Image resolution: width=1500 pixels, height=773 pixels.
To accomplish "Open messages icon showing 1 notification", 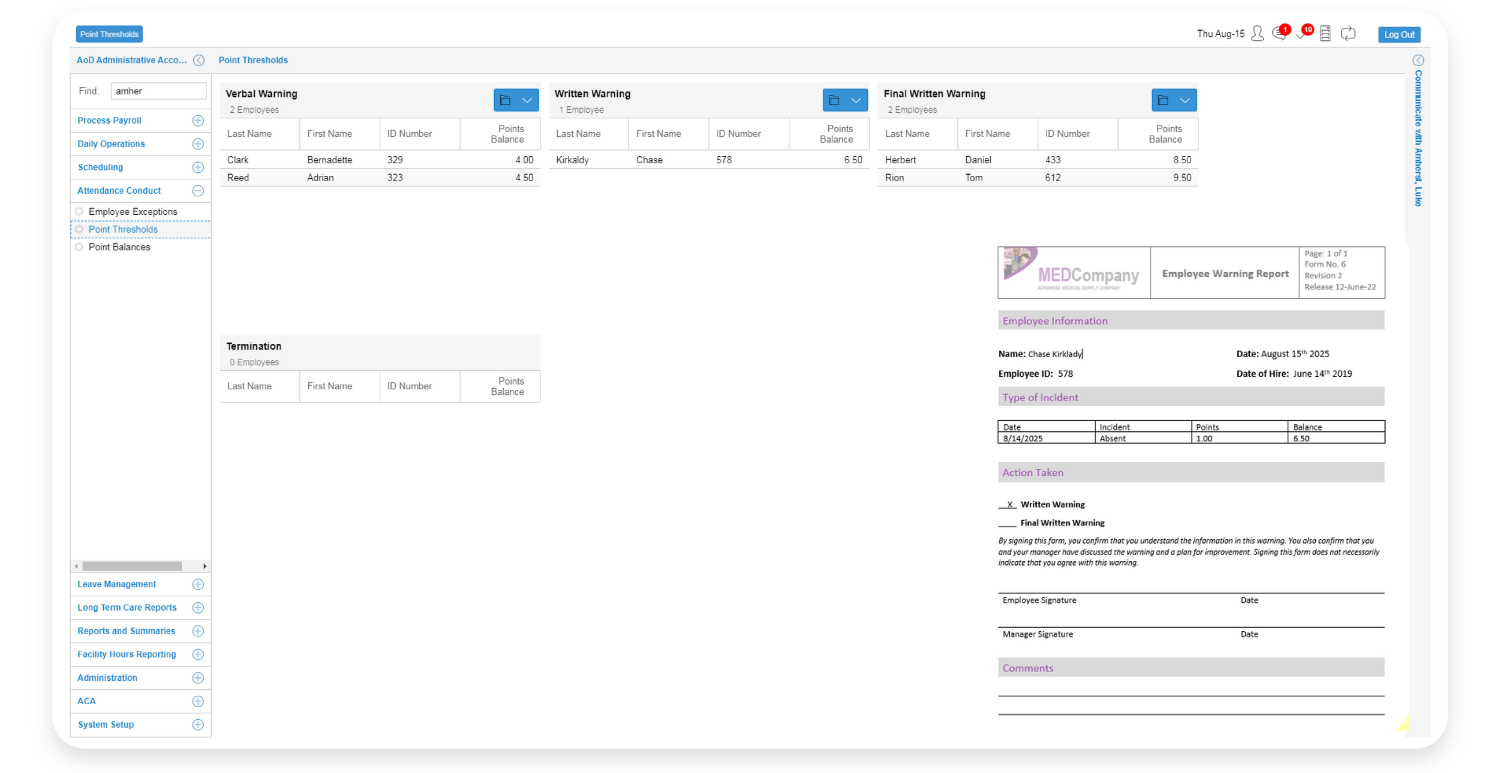I will pos(1279,33).
